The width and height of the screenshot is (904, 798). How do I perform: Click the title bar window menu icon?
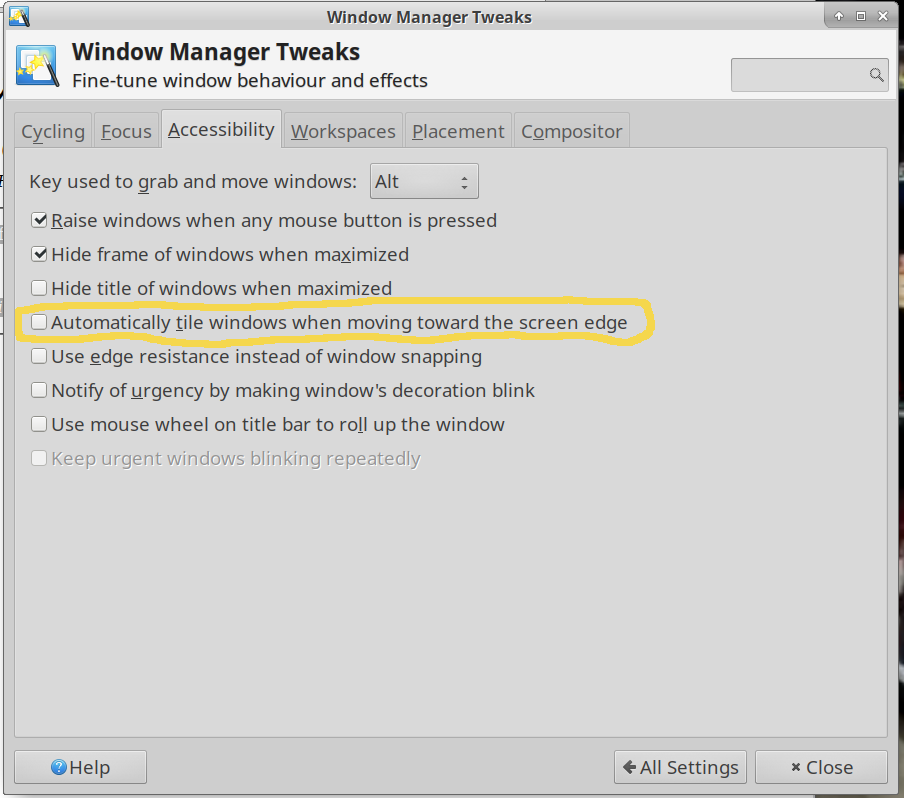[x=19, y=17]
